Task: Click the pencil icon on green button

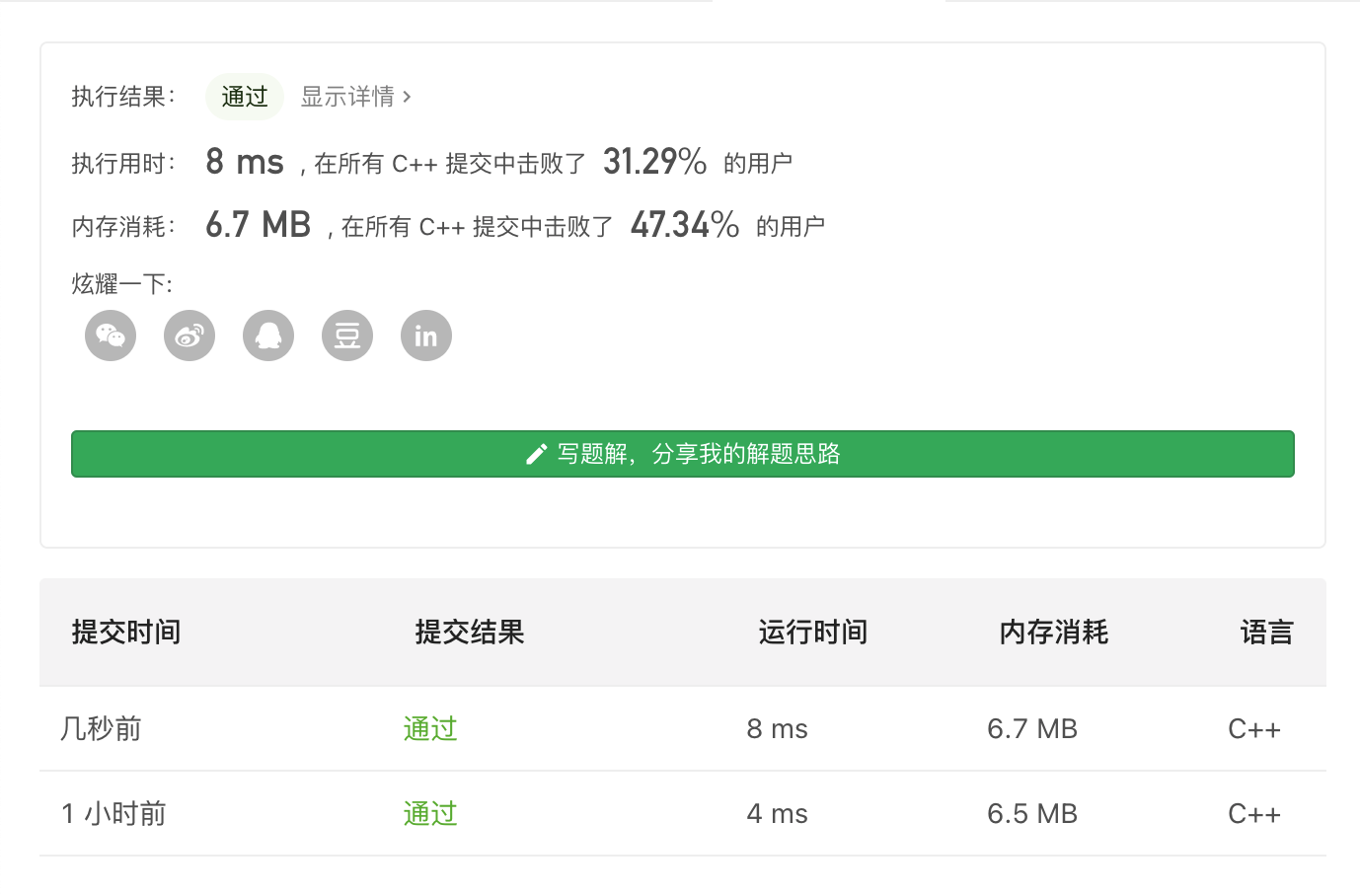Action: coord(536,454)
